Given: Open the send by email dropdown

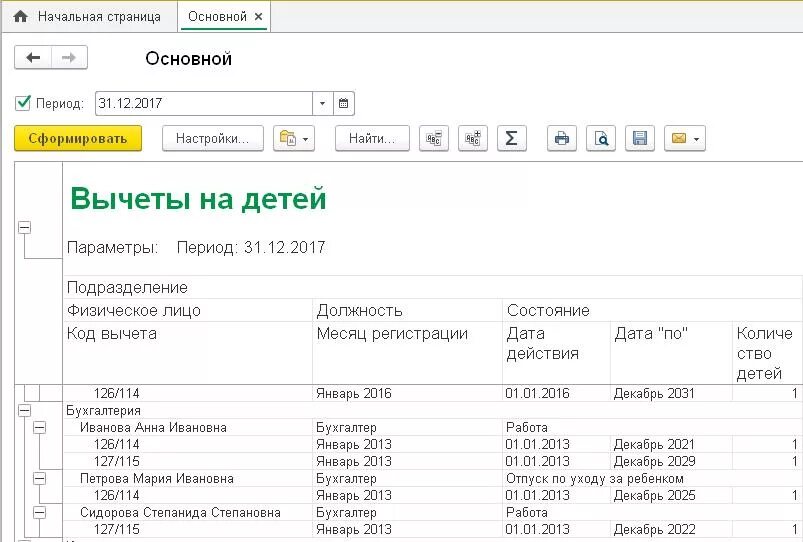Looking at the screenshot, I should (x=685, y=138).
